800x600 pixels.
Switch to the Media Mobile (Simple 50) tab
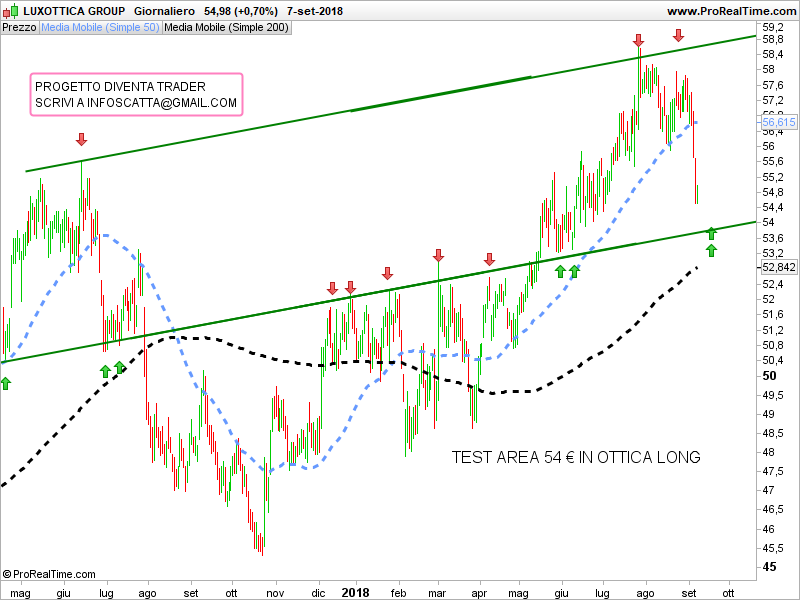[99, 27]
